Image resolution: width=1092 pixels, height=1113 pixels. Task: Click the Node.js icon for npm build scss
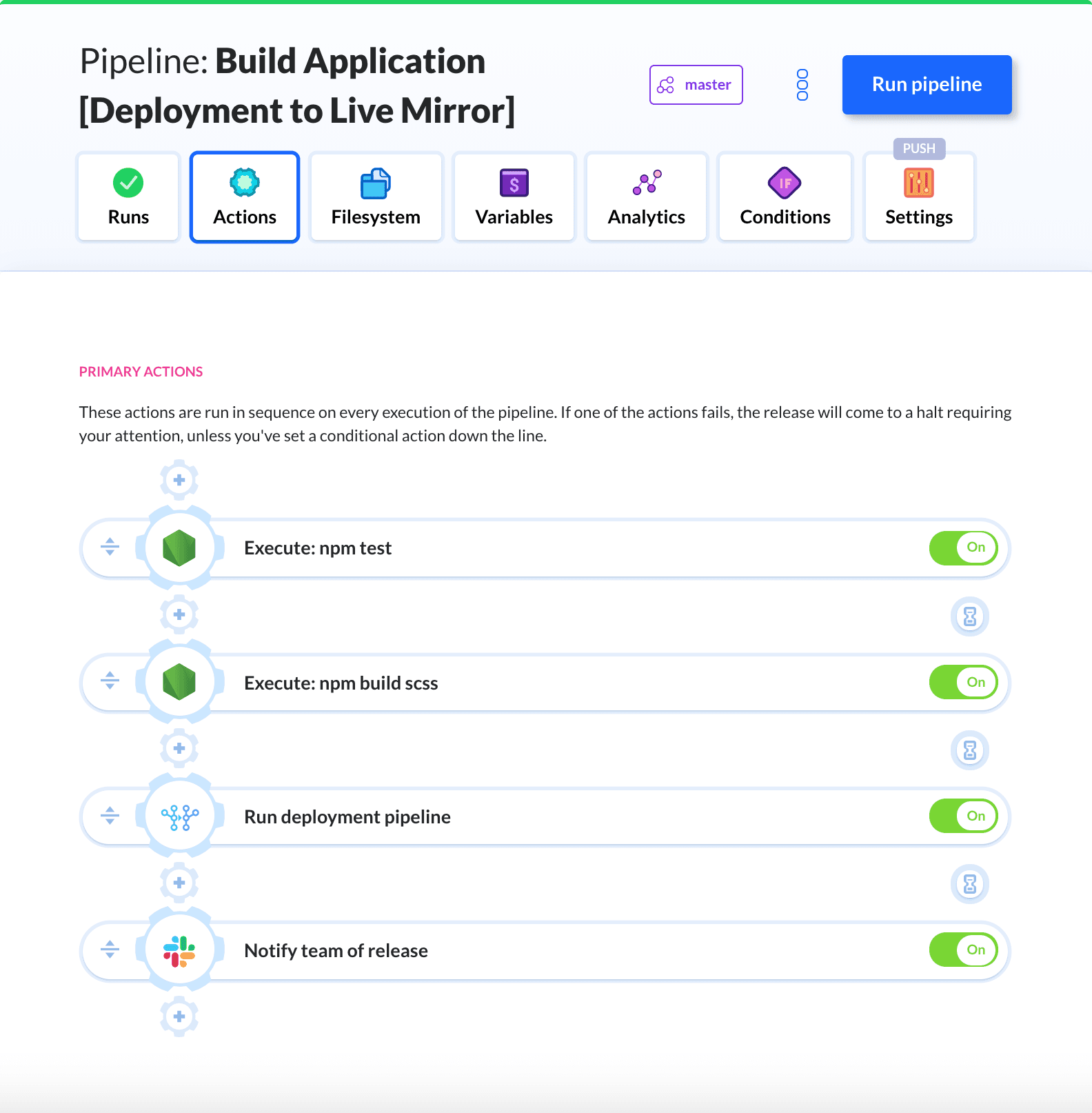tap(179, 683)
